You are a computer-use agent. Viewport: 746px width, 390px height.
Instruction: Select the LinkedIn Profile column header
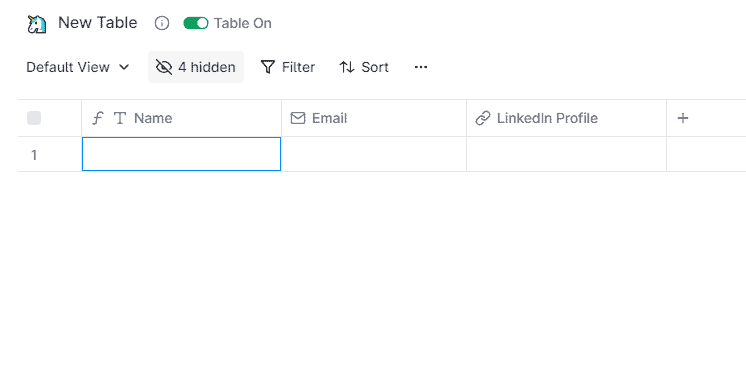(x=566, y=118)
